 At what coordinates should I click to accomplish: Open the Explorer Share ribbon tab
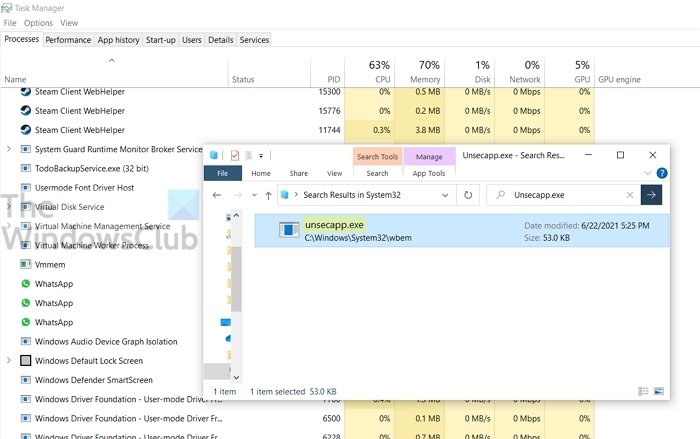(x=298, y=173)
